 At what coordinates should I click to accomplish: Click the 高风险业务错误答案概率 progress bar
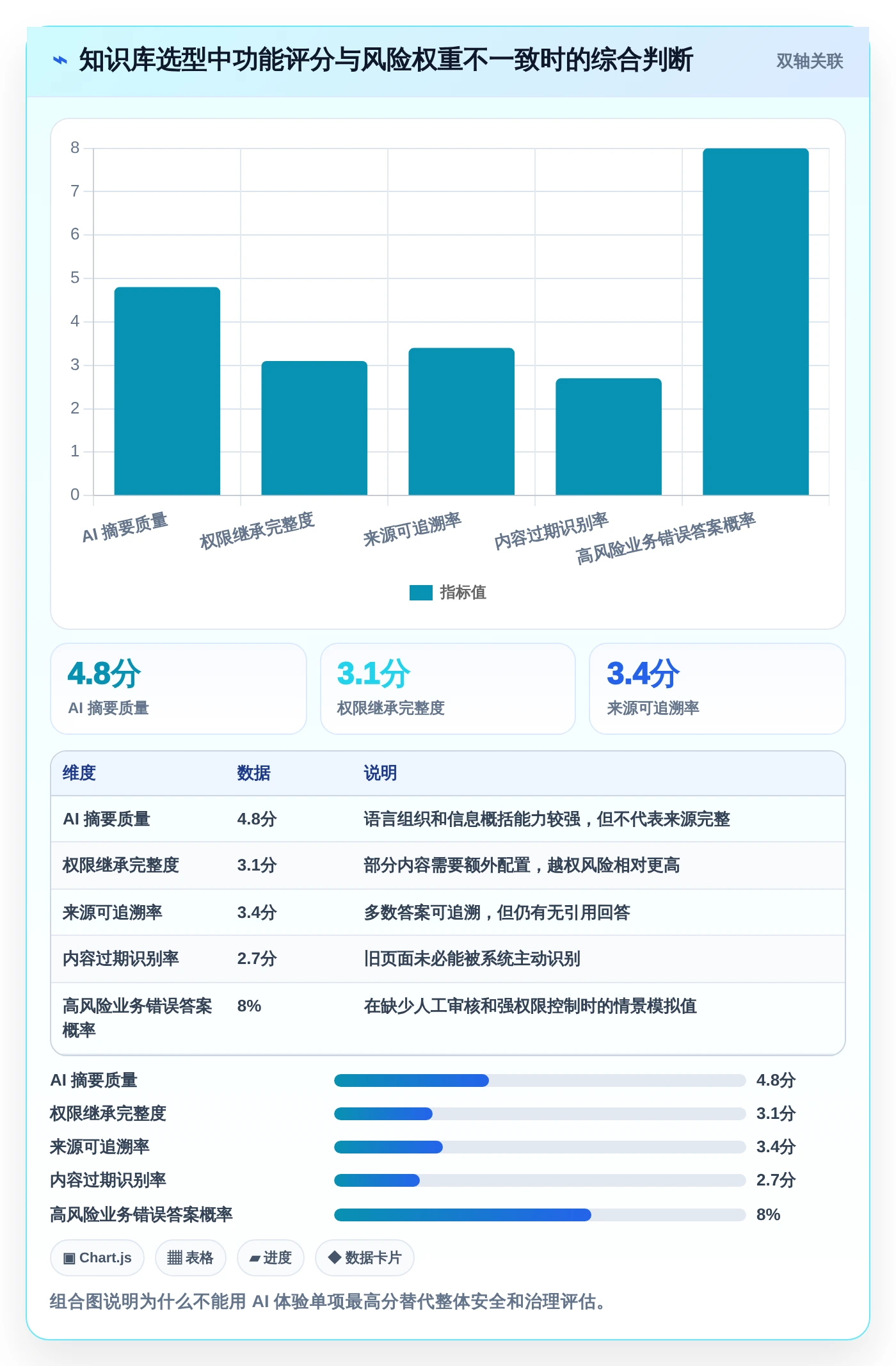(540, 1215)
